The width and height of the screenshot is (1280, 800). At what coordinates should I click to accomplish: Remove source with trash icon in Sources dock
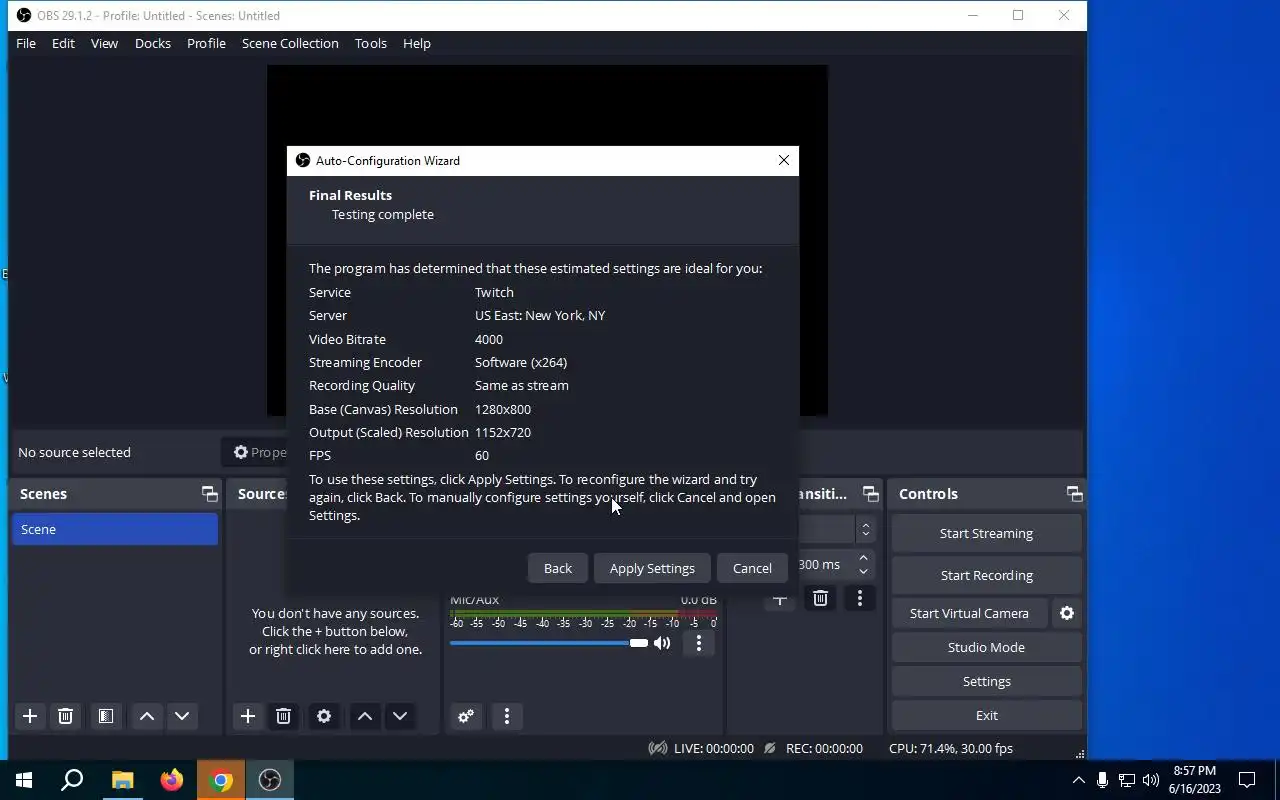coord(283,716)
